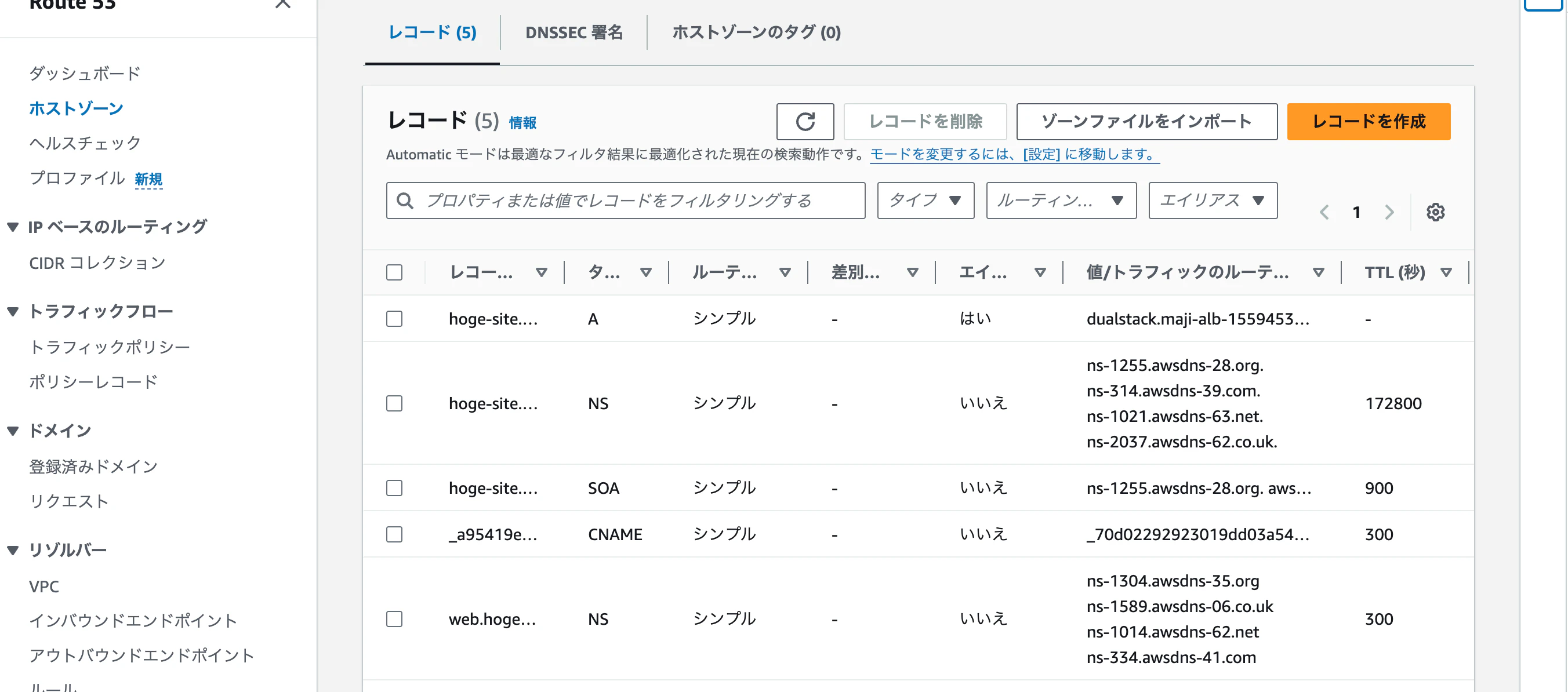Switch to the ホストゾーンのタグ (0) tab

tap(757, 32)
